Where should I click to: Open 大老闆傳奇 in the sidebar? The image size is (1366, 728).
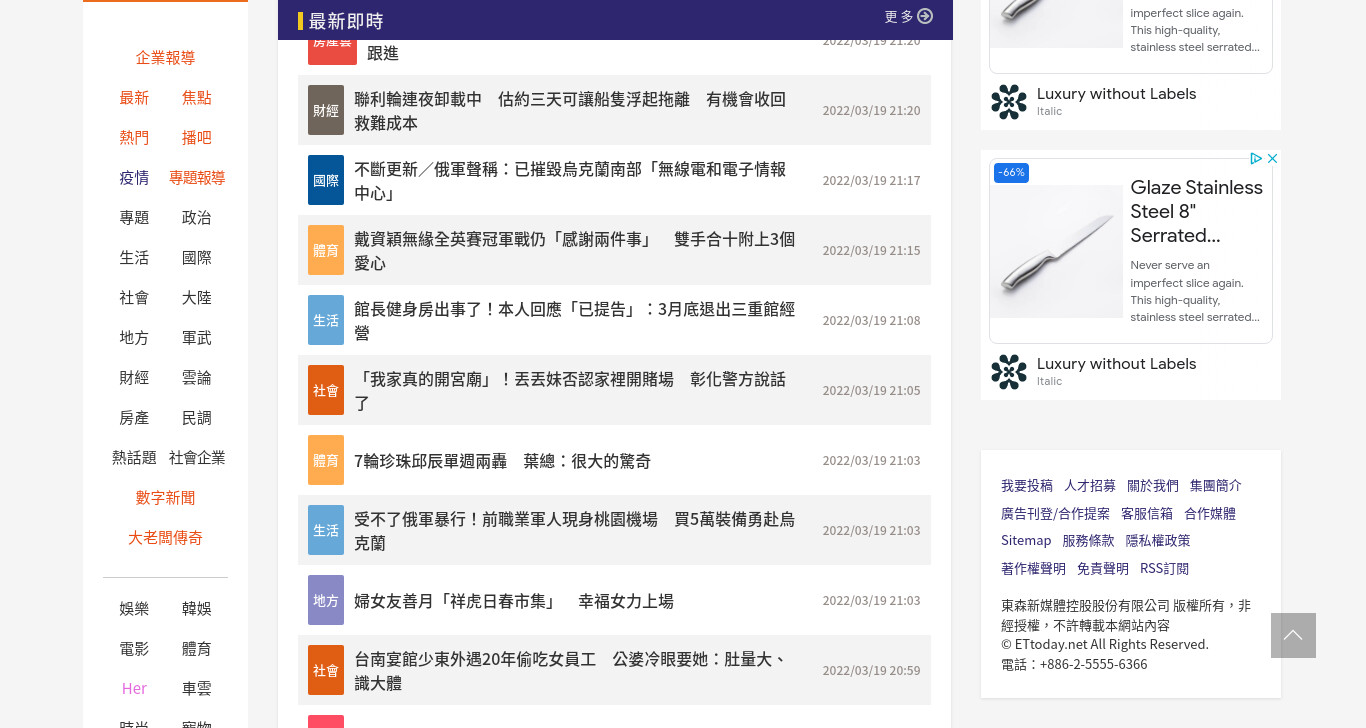point(165,538)
